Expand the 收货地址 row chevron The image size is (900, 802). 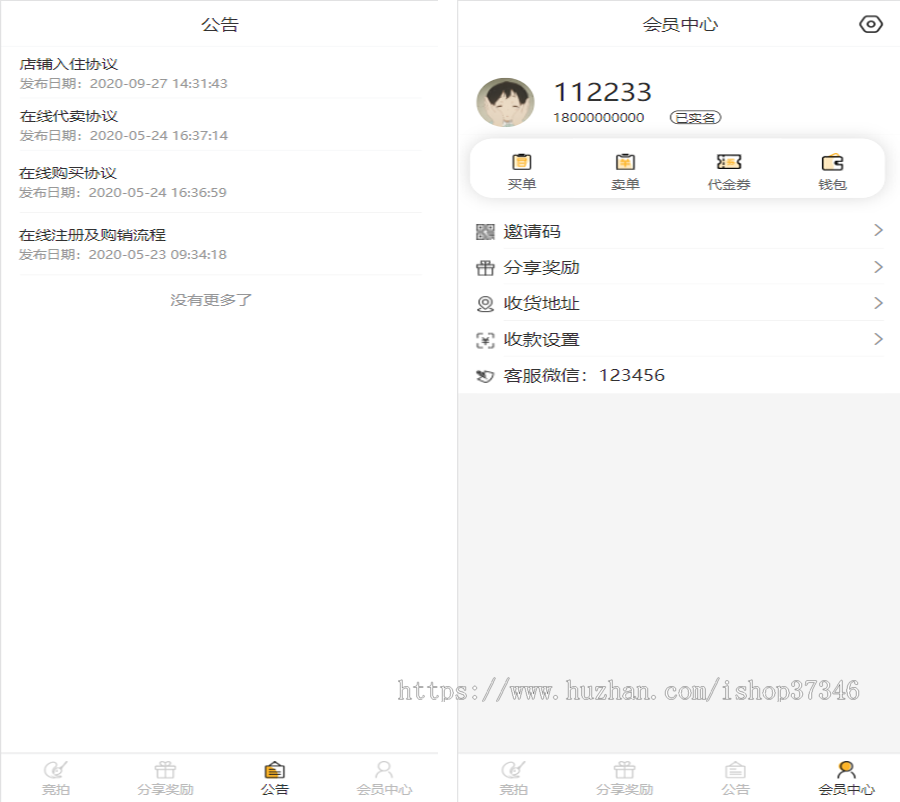click(878, 303)
